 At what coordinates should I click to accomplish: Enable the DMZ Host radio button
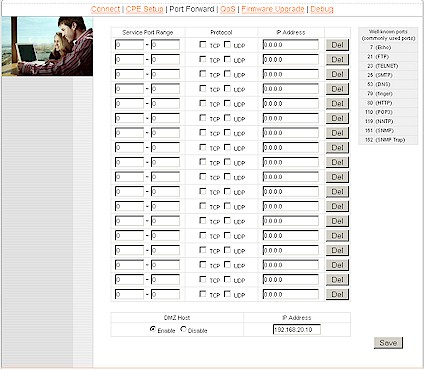153,329
